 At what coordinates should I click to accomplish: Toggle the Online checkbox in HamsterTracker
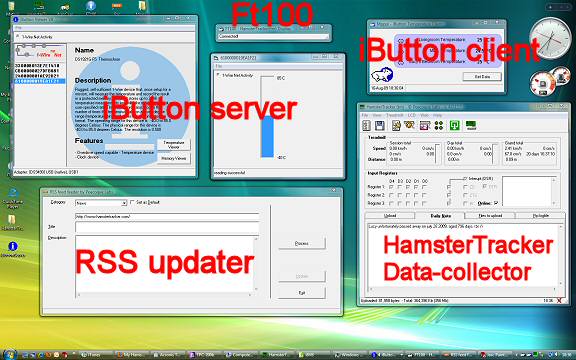[x=496, y=203]
